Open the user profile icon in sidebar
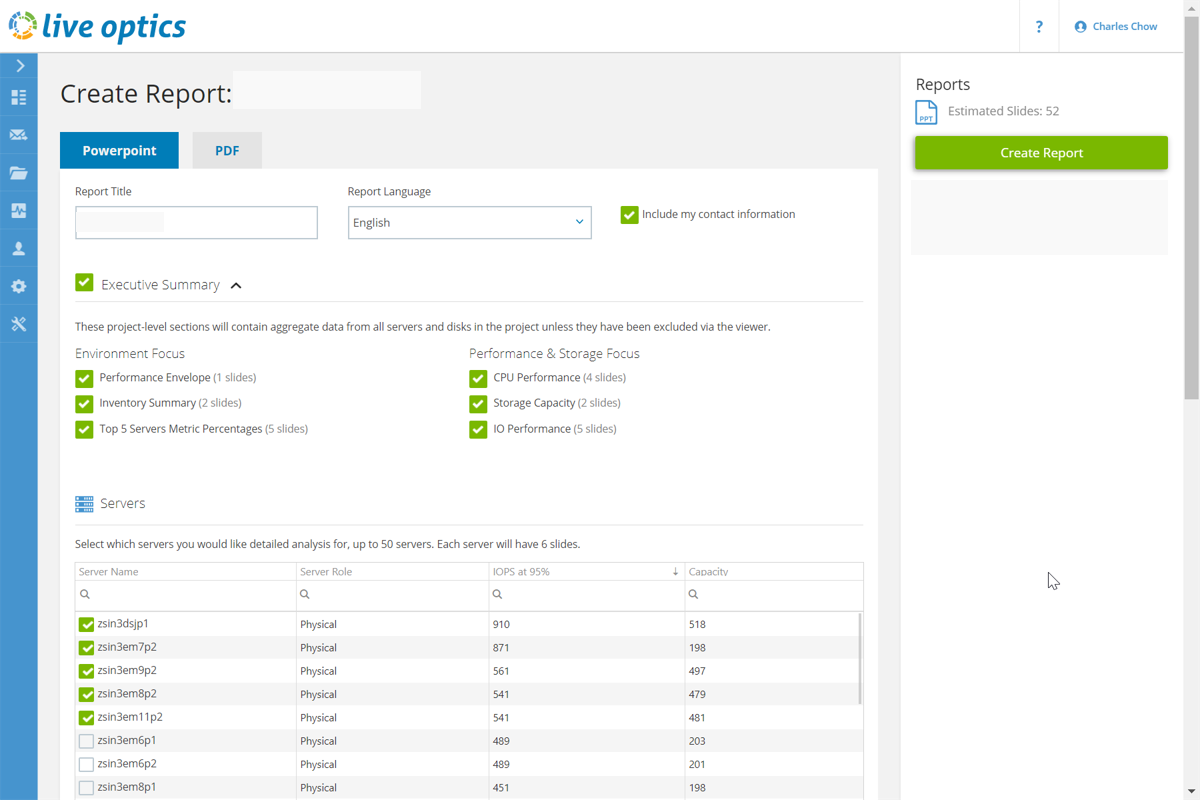The image size is (1200, 800). click(19, 248)
